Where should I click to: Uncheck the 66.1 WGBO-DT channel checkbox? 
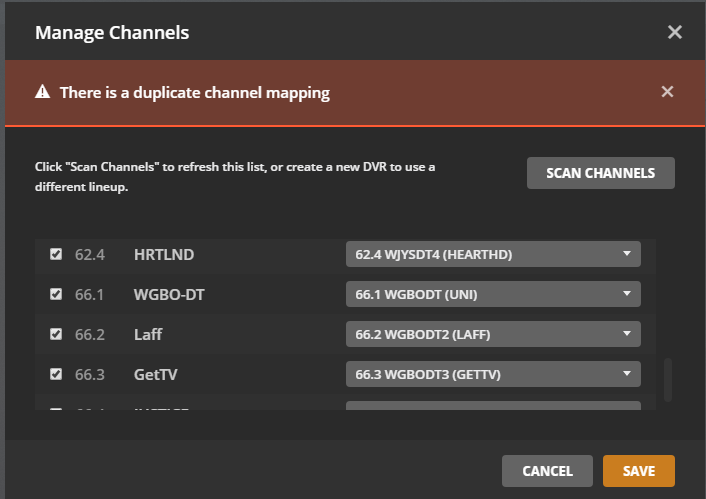(x=56, y=294)
